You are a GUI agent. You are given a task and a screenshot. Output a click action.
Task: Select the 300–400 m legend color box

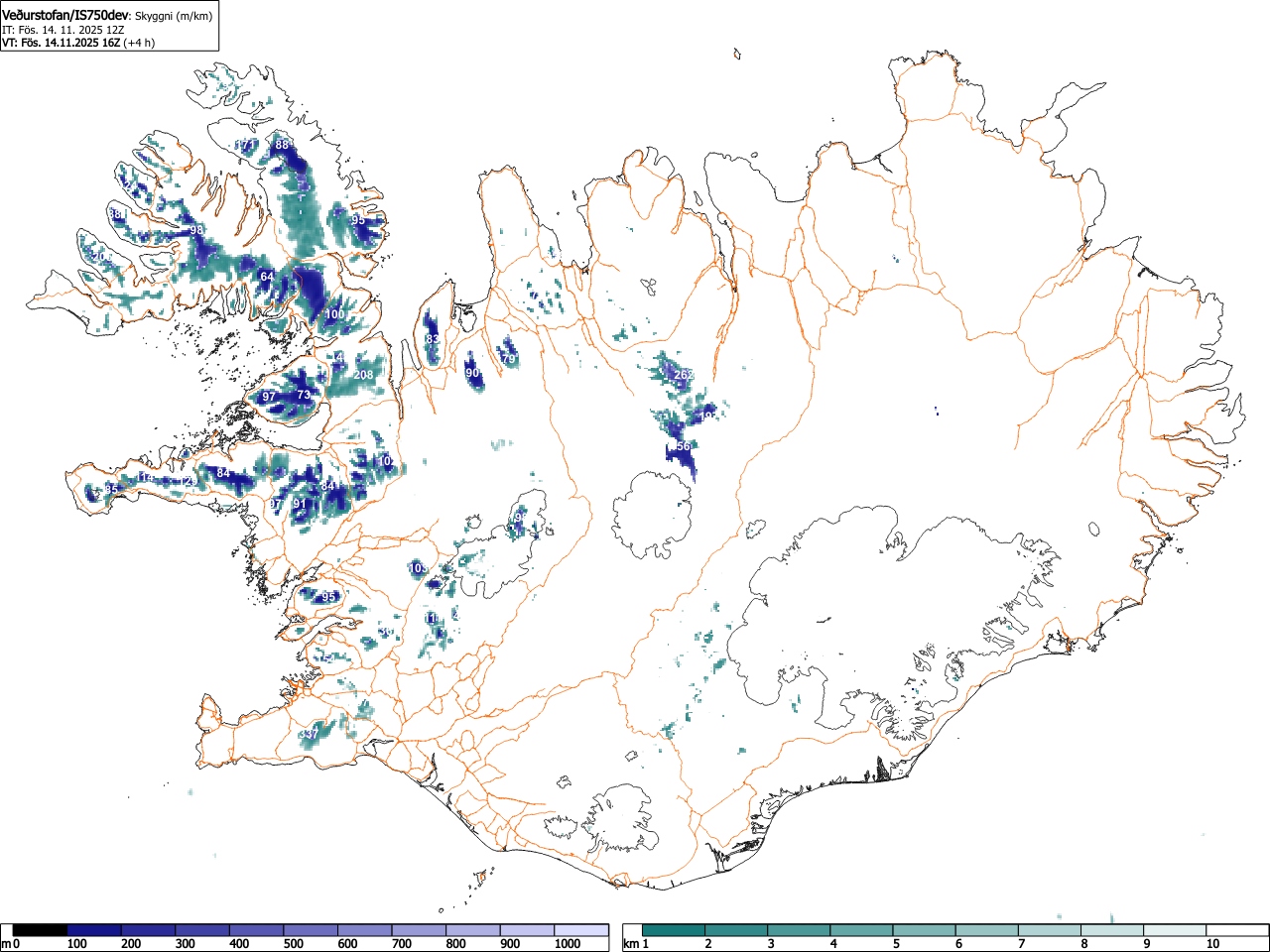pyautogui.click(x=202, y=930)
